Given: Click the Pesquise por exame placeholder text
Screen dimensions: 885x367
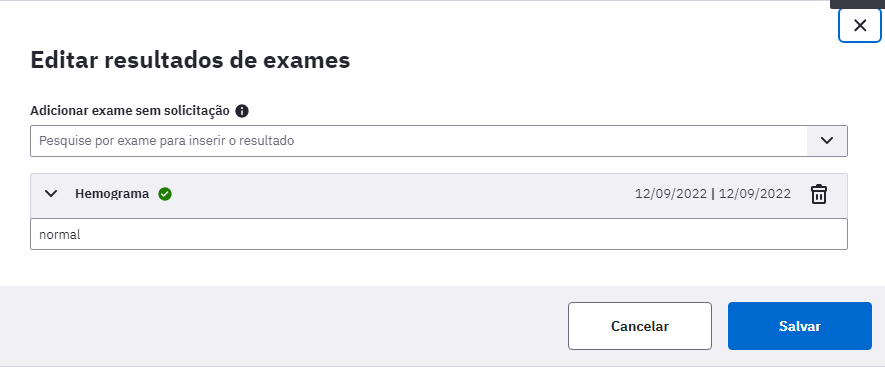Looking at the screenshot, I should click(x=167, y=141).
